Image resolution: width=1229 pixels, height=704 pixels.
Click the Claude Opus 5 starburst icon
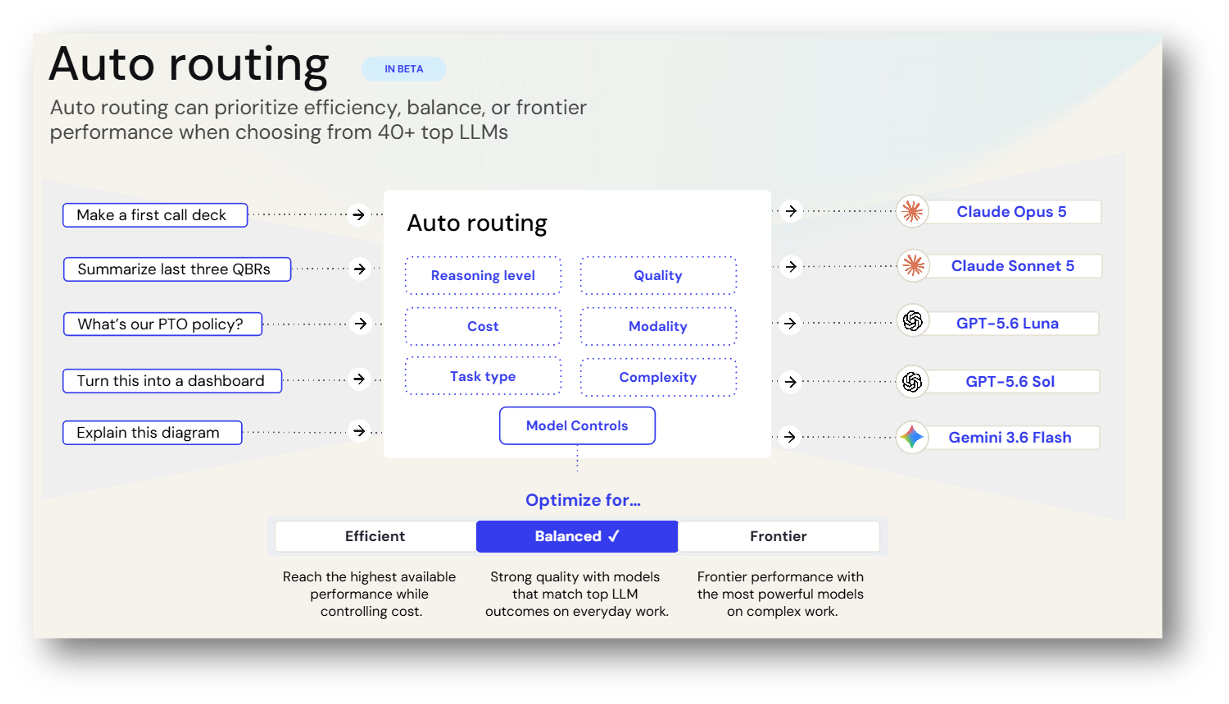point(911,211)
